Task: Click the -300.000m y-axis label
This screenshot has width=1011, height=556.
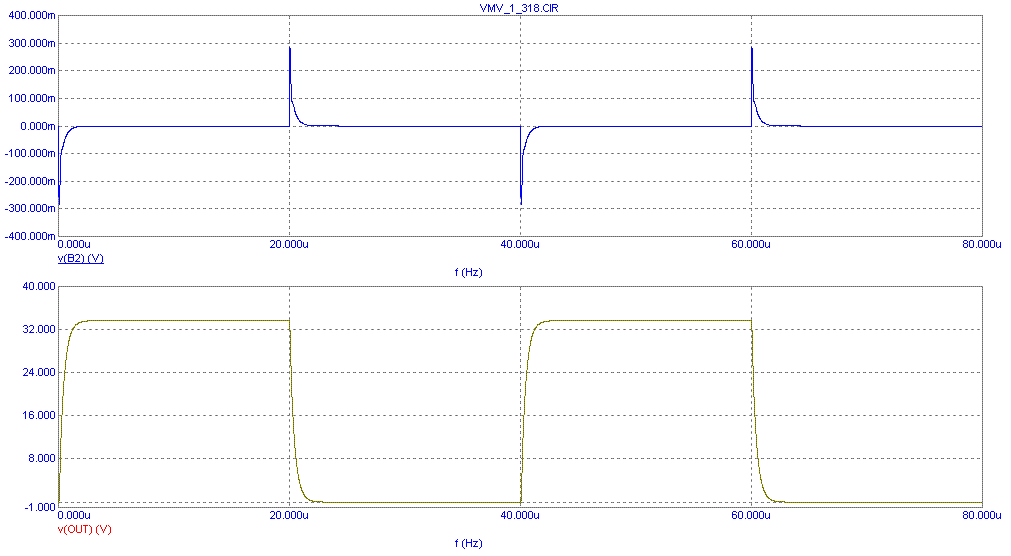Action: tap(30, 208)
